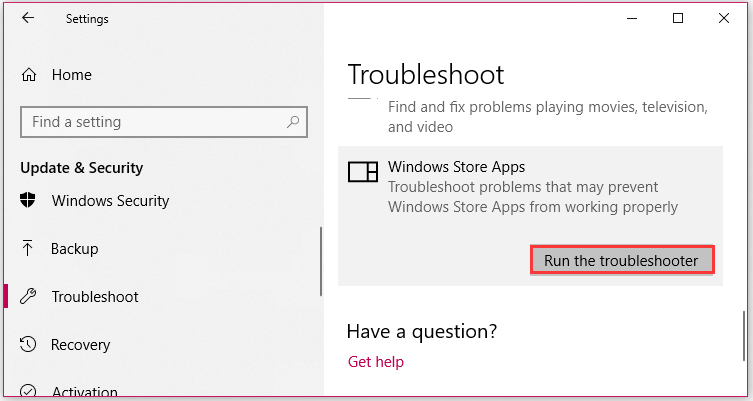The height and width of the screenshot is (401, 753).
Task: Select Store Apps troubleshooter description text
Action: pos(533,197)
